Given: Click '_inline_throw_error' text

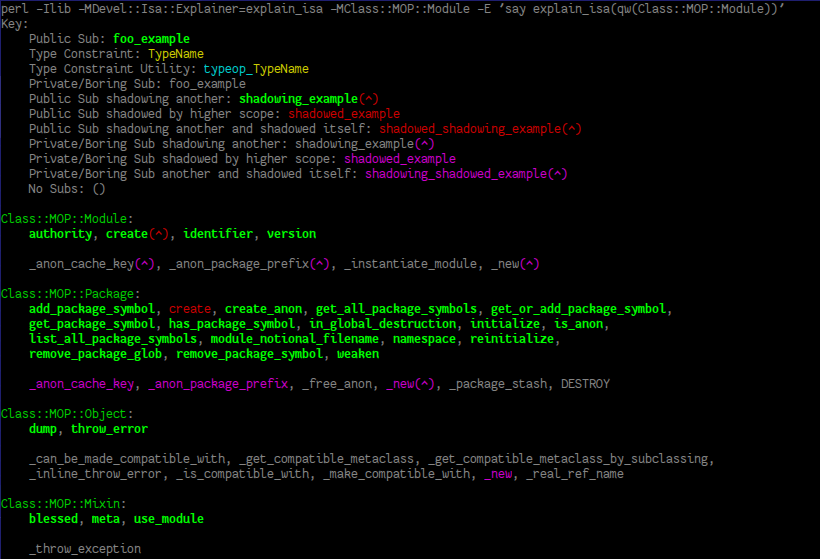Looking at the screenshot, I should click(96, 474).
